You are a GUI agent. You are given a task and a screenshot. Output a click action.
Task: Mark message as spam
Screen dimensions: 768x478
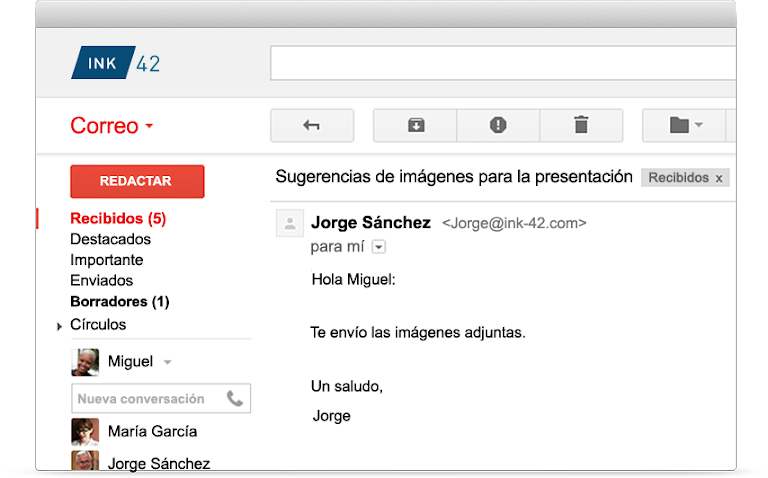pos(498,125)
